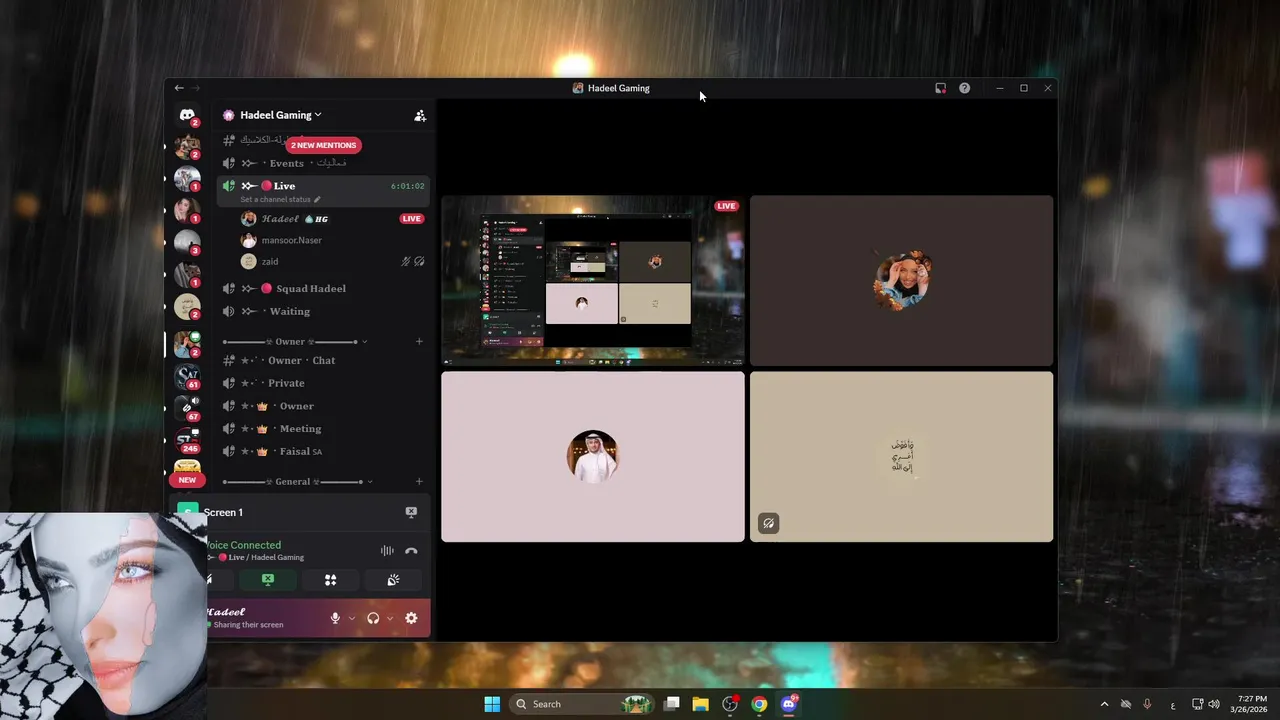Disconnect from voice with the phone icon

tap(411, 551)
